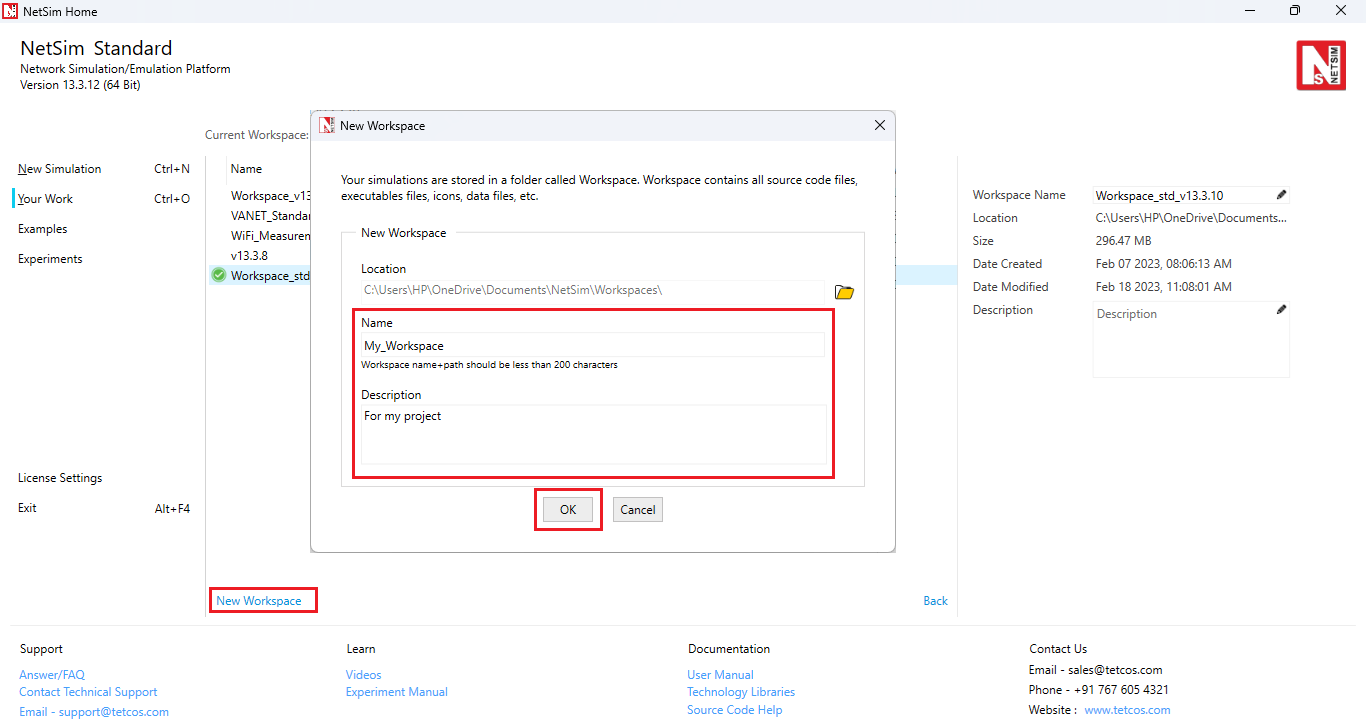The image size is (1366, 720).
Task: Click the NetSim red logo at top right
Action: pos(1321,66)
